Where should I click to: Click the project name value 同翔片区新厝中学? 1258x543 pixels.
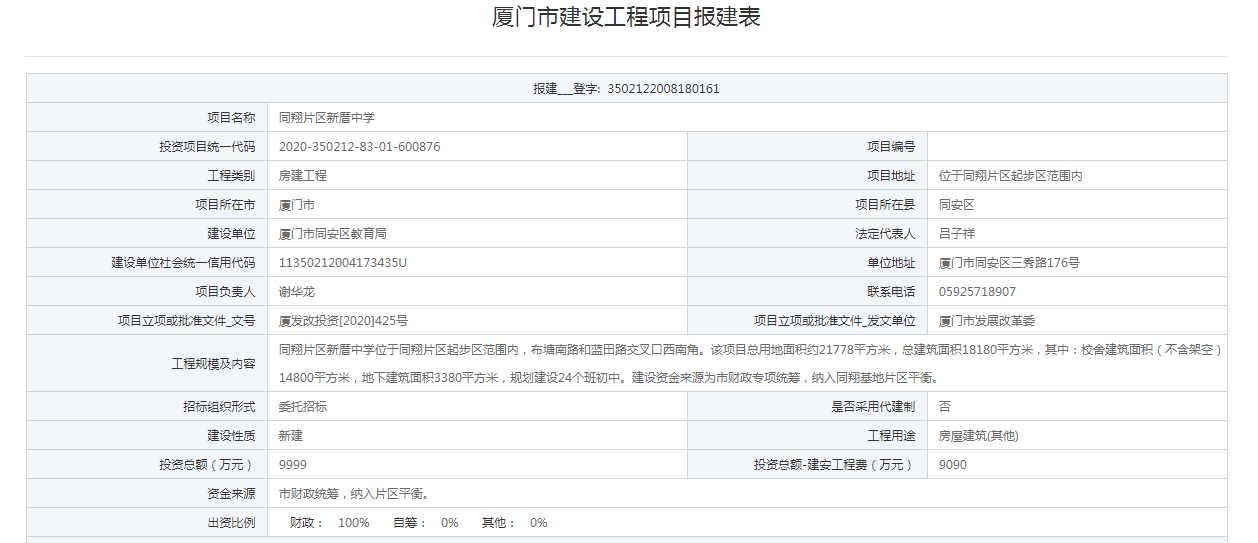(327, 118)
